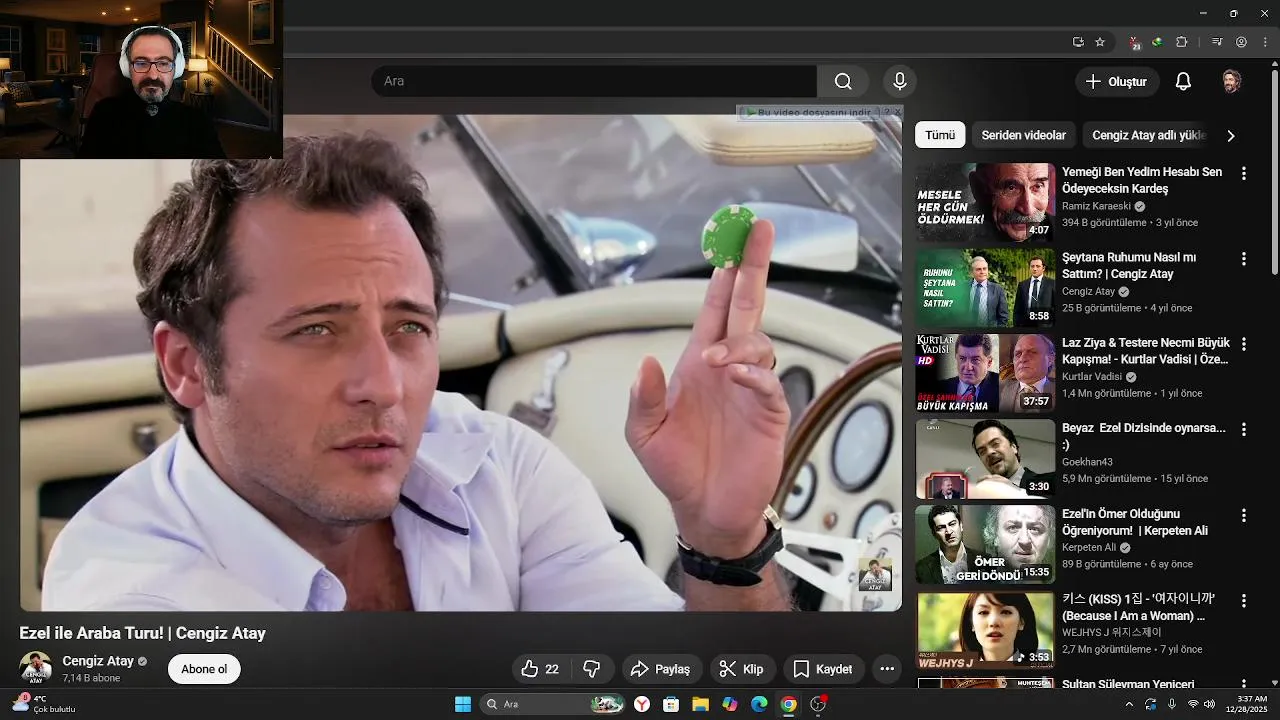1280x720 pixels.
Task: Open the Internet Download Manager extension icon
Action: (1157, 42)
